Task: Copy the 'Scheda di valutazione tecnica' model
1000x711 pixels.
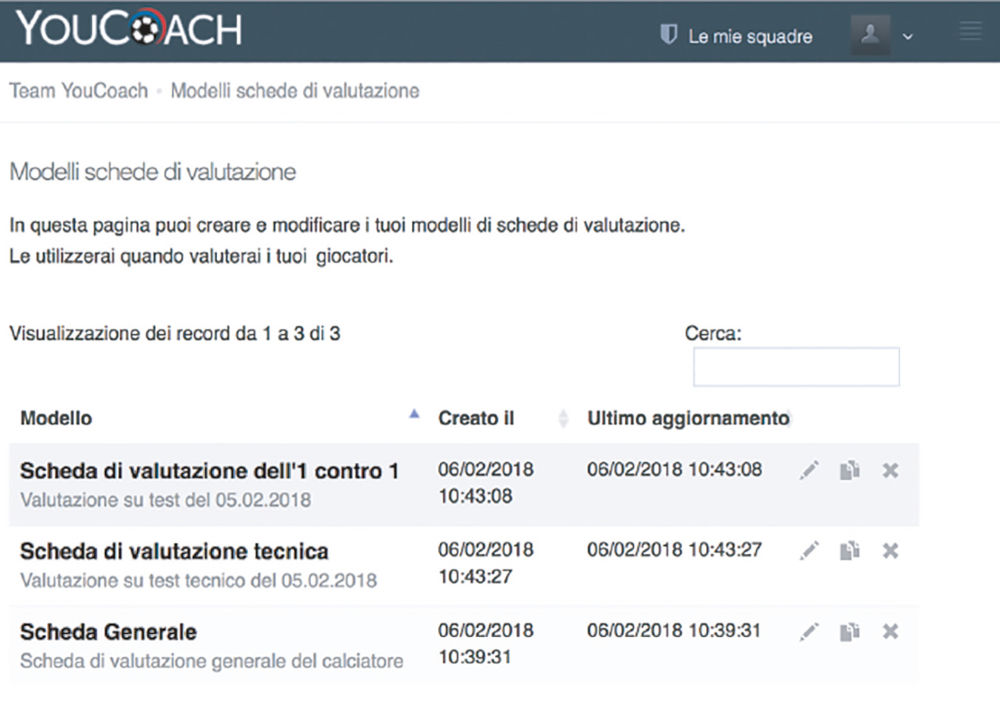Action: (x=849, y=550)
